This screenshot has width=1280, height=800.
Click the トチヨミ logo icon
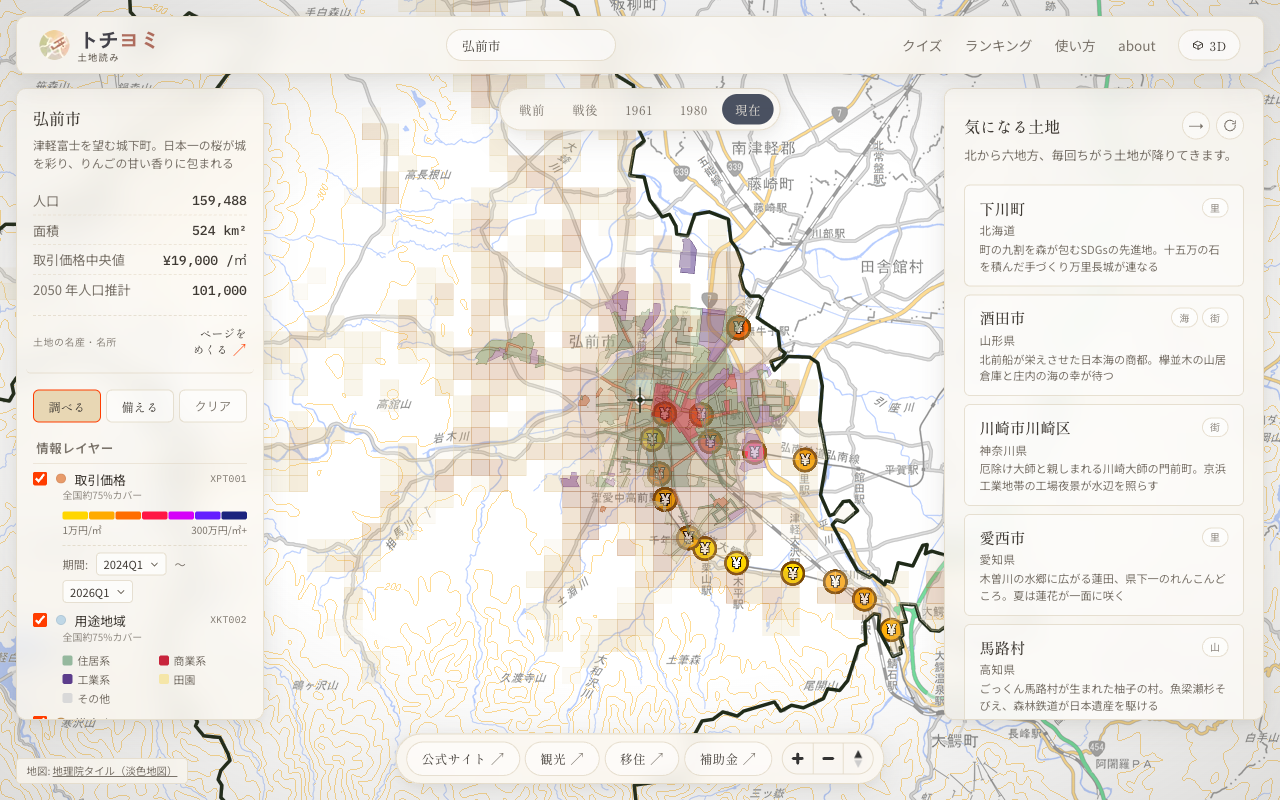(x=54, y=45)
